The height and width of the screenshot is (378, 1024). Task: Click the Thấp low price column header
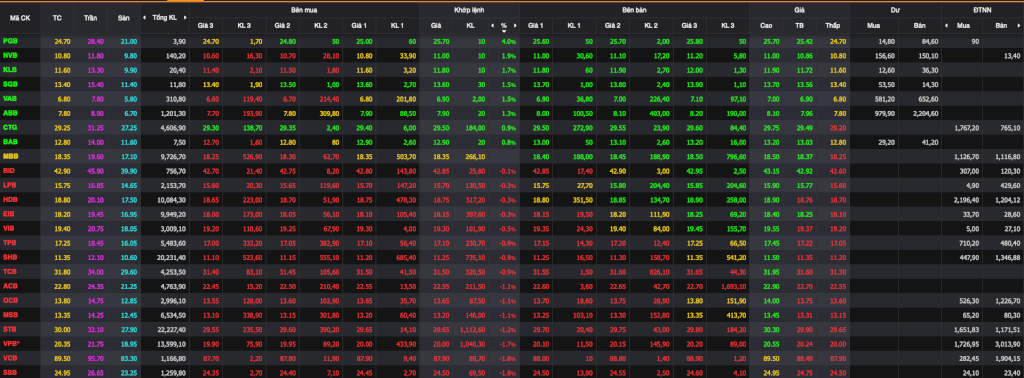832,26
